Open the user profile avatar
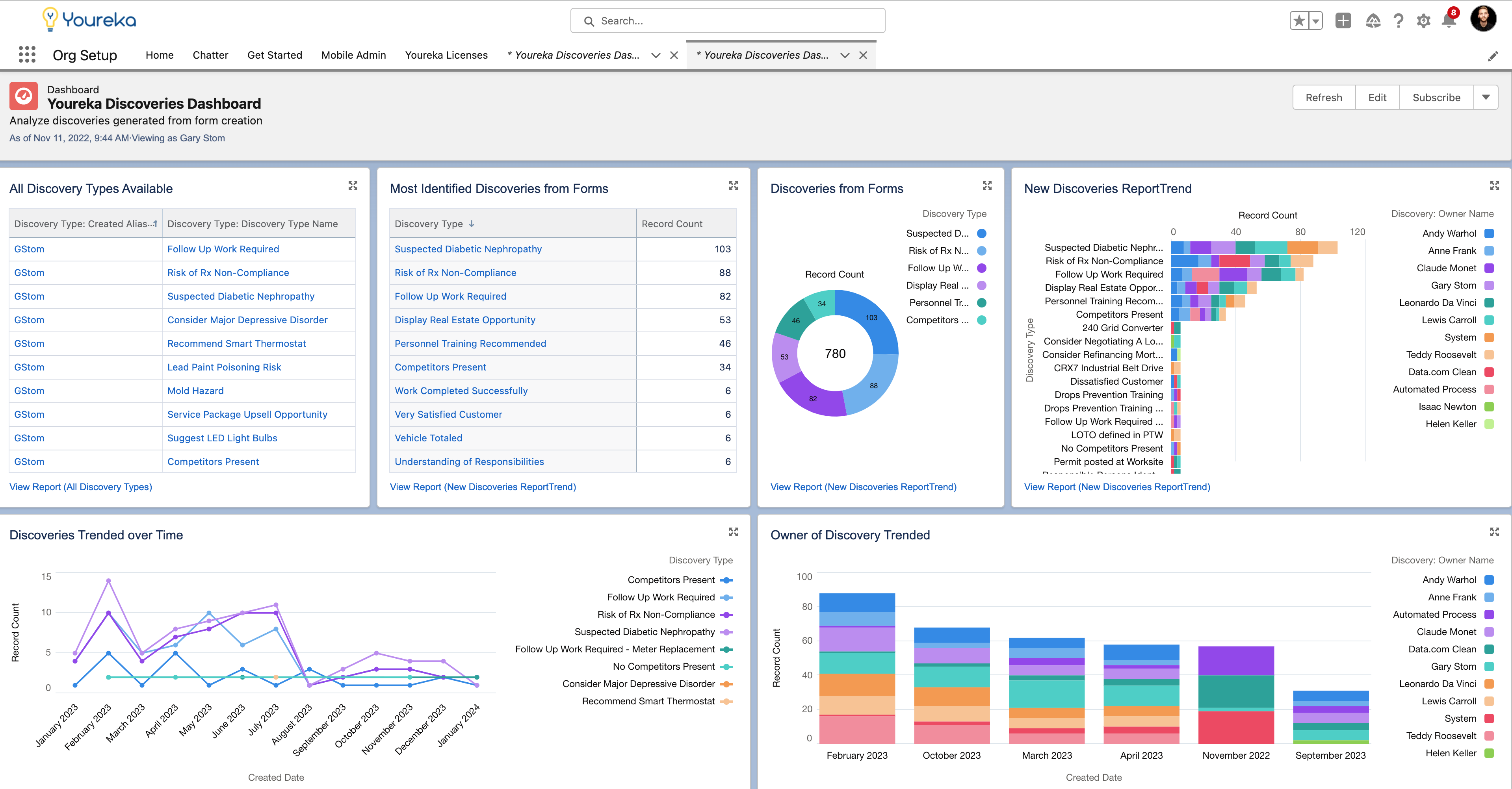This screenshot has height=789, width=1512. [x=1483, y=19]
